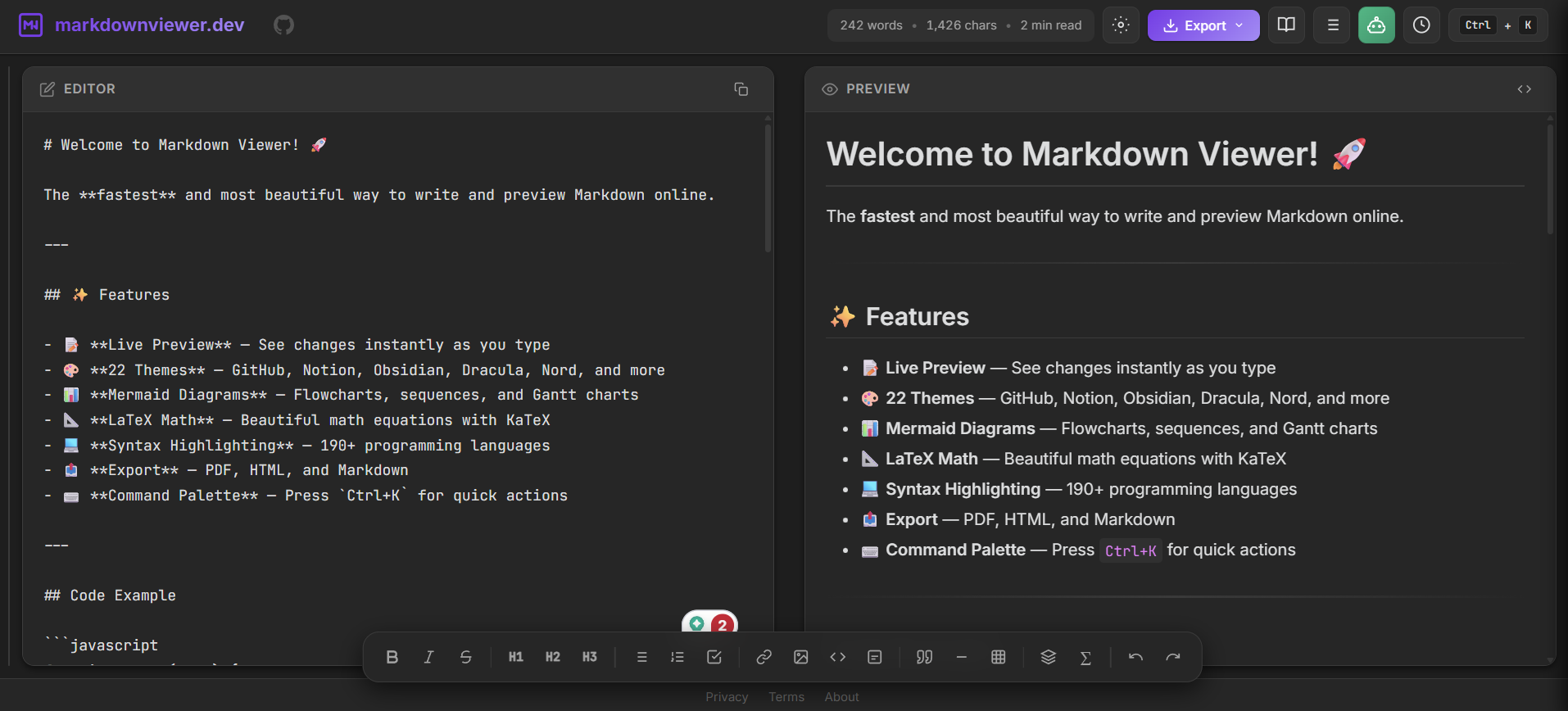Insert a bullet list

641,657
